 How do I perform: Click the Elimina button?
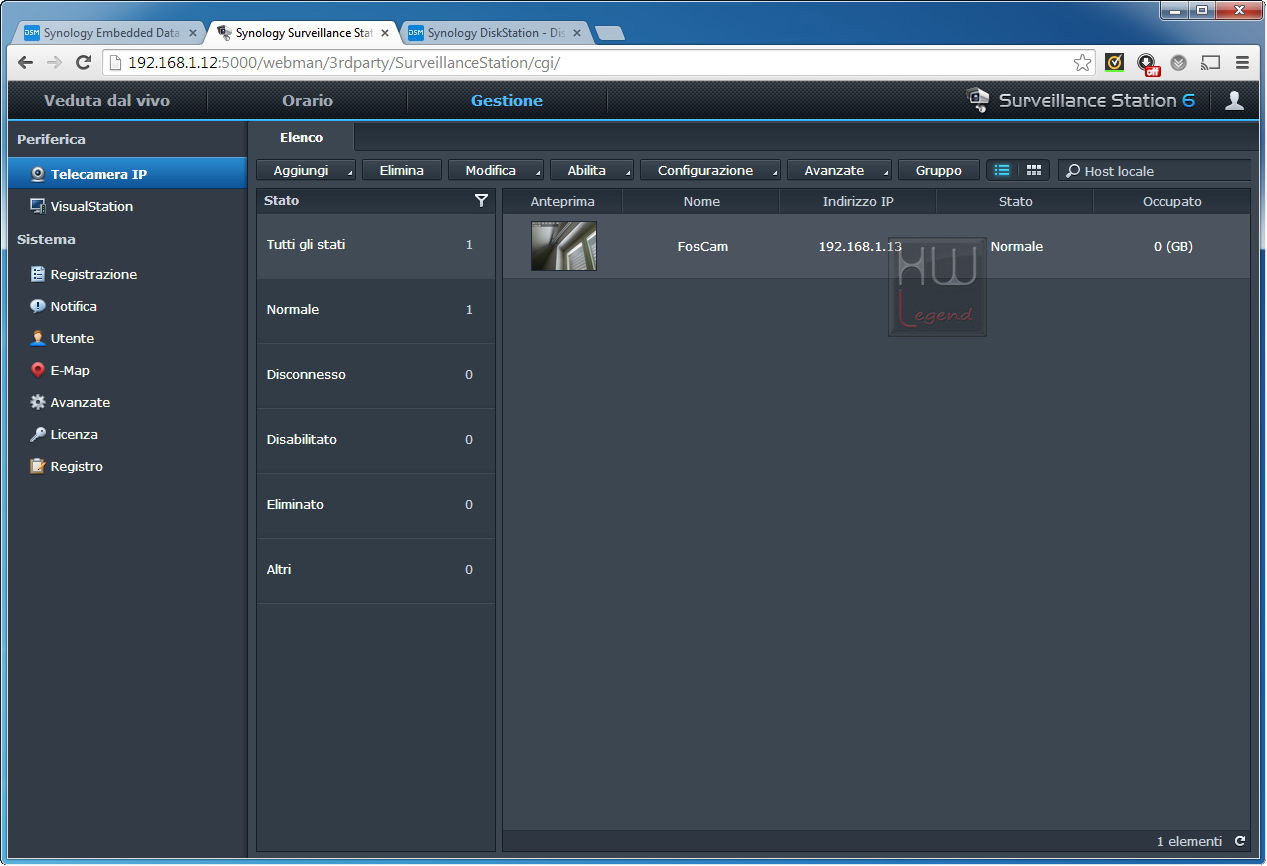point(402,170)
